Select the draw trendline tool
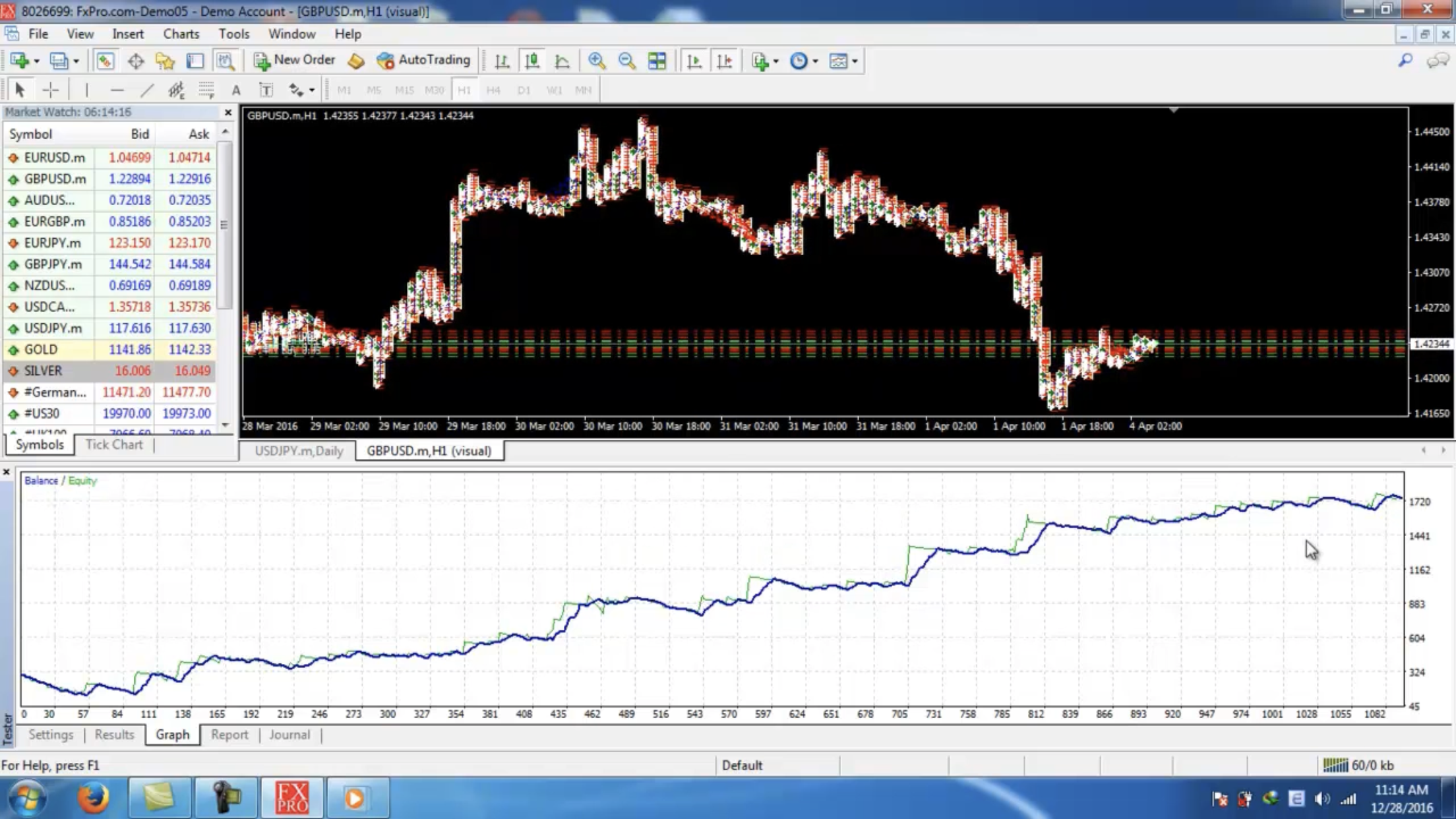This screenshot has height=819, width=1456. pyautogui.click(x=146, y=90)
